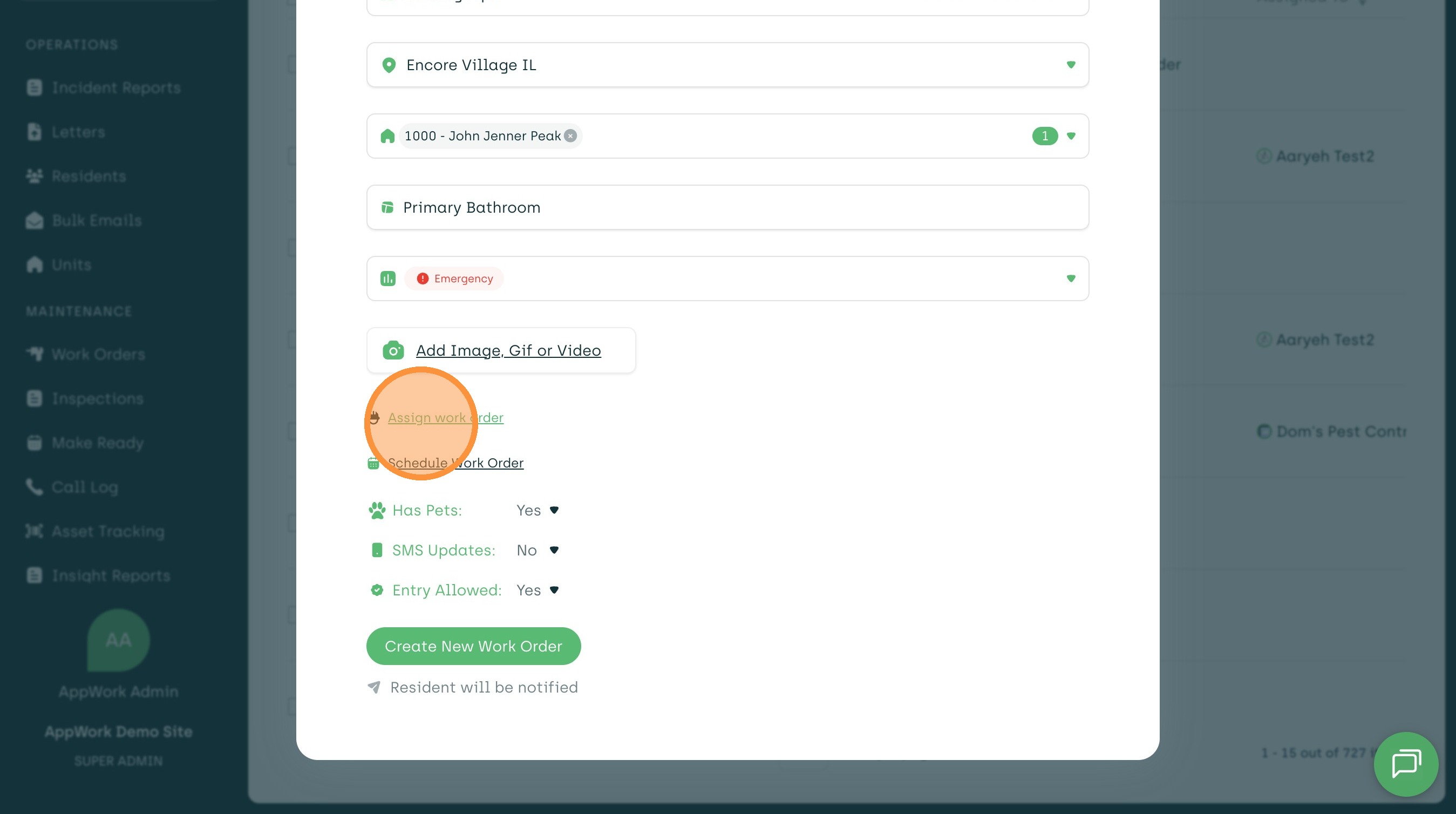Viewport: 1456px width, 814px height.
Task: Open Work Orders in the sidebar
Action: [98, 355]
